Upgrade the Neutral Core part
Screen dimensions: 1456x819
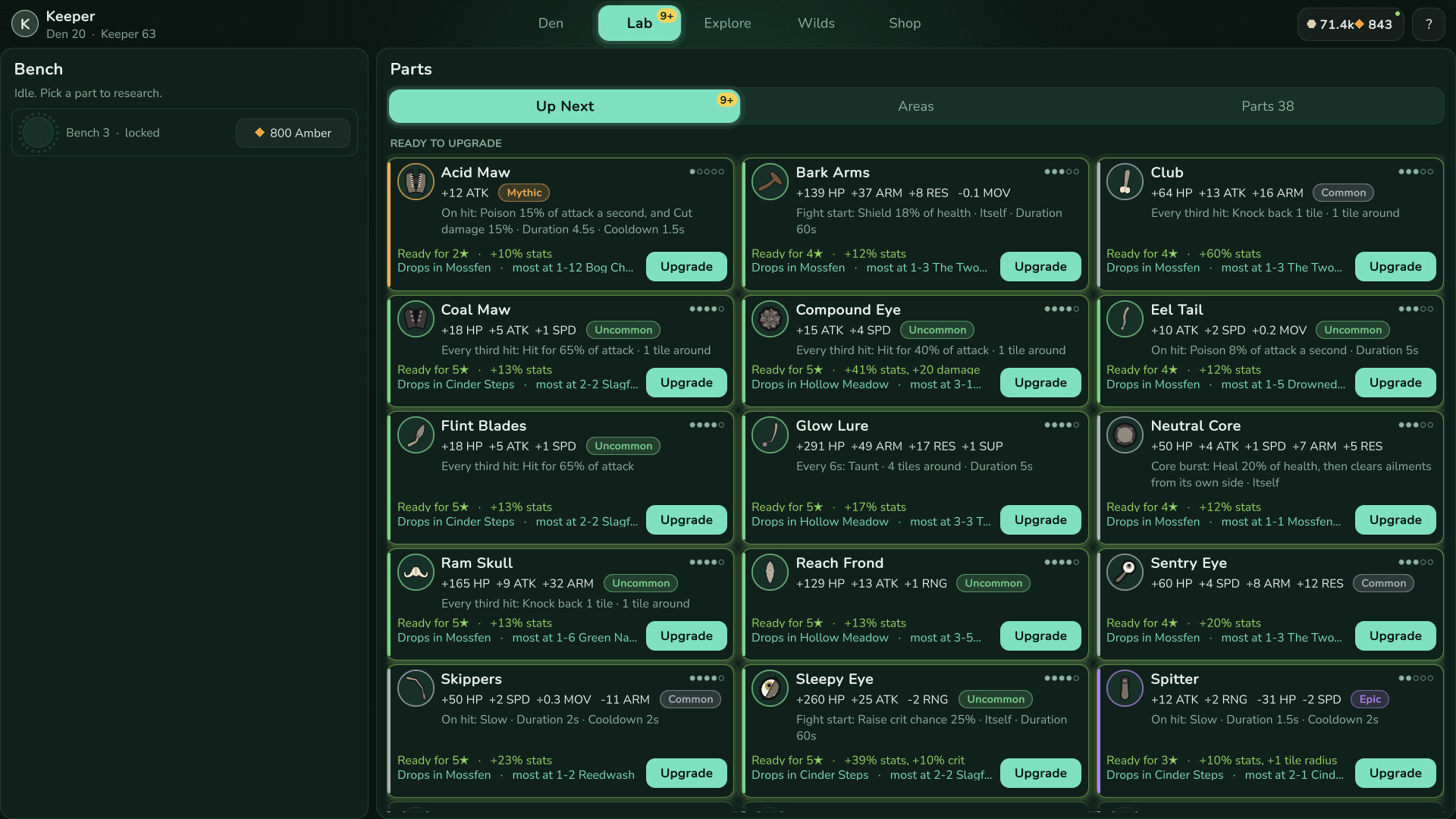pyautogui.click(x=1395, y=520)
